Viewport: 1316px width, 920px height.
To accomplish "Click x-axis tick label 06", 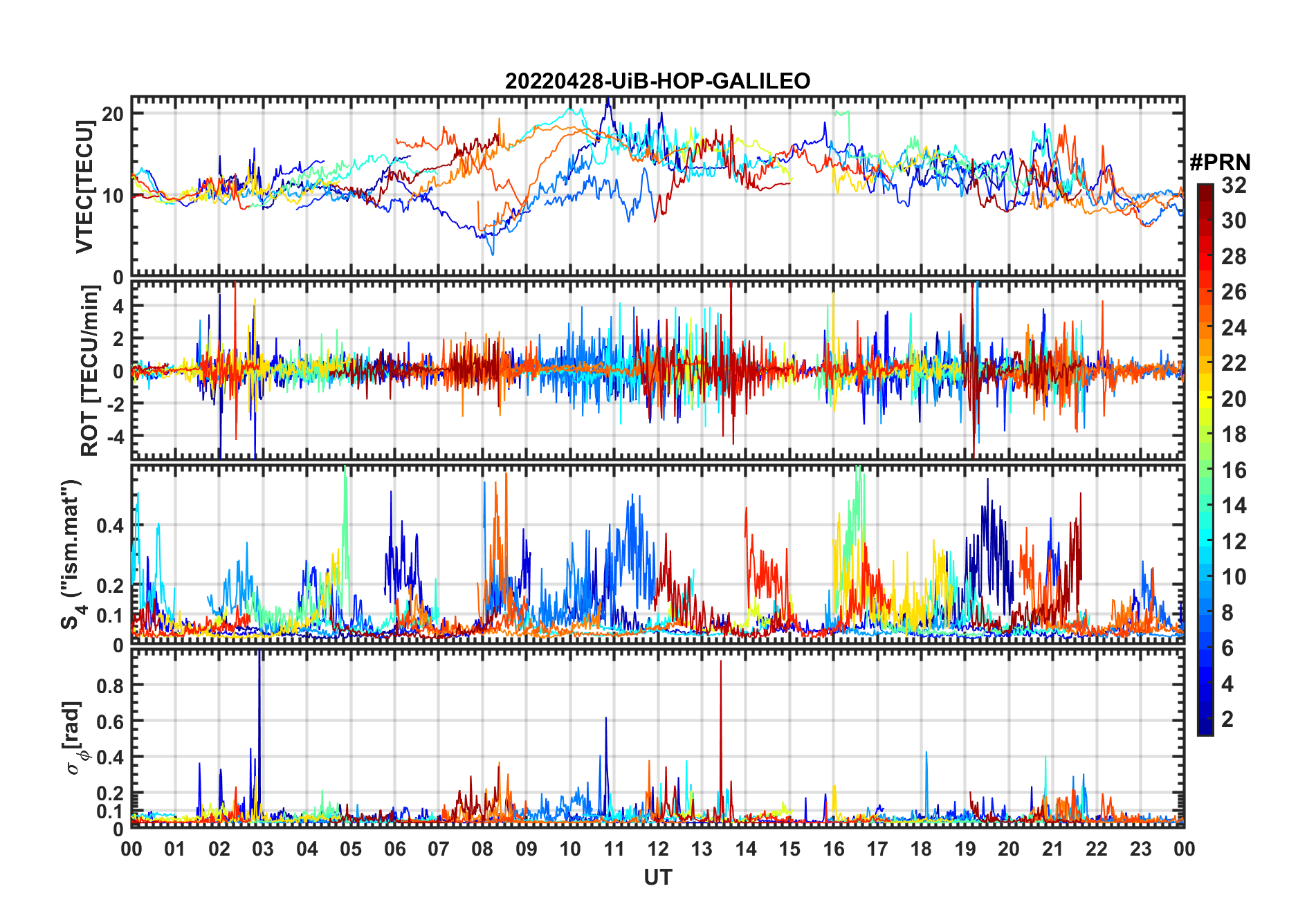I will [x=394, y=849].
